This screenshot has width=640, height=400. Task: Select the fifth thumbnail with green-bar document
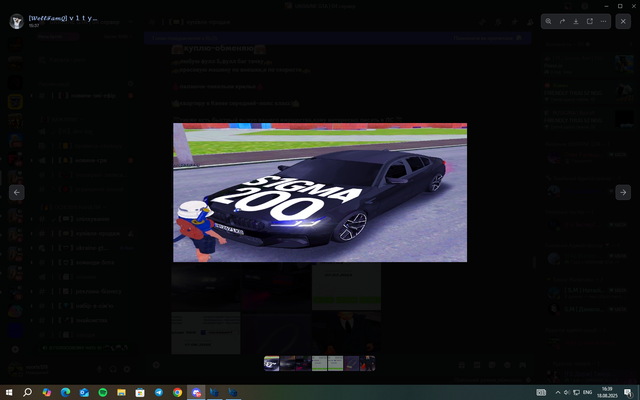pyautogui.click(x=336, y=363)
